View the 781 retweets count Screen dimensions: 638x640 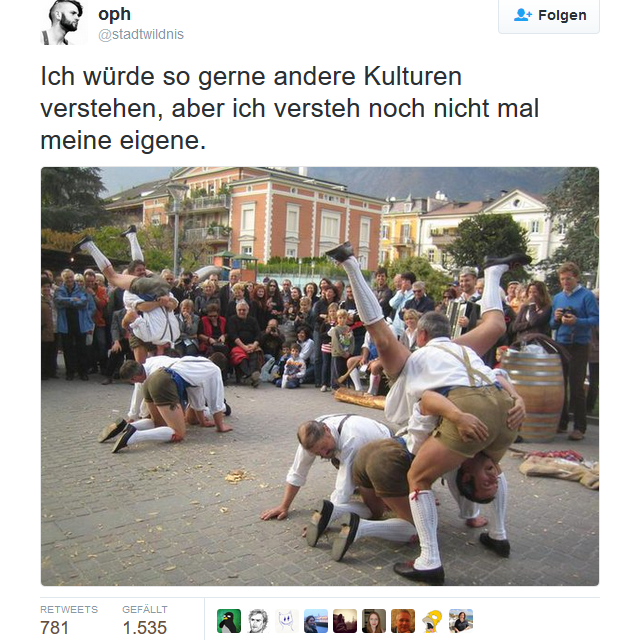click(x=54, y=627)
